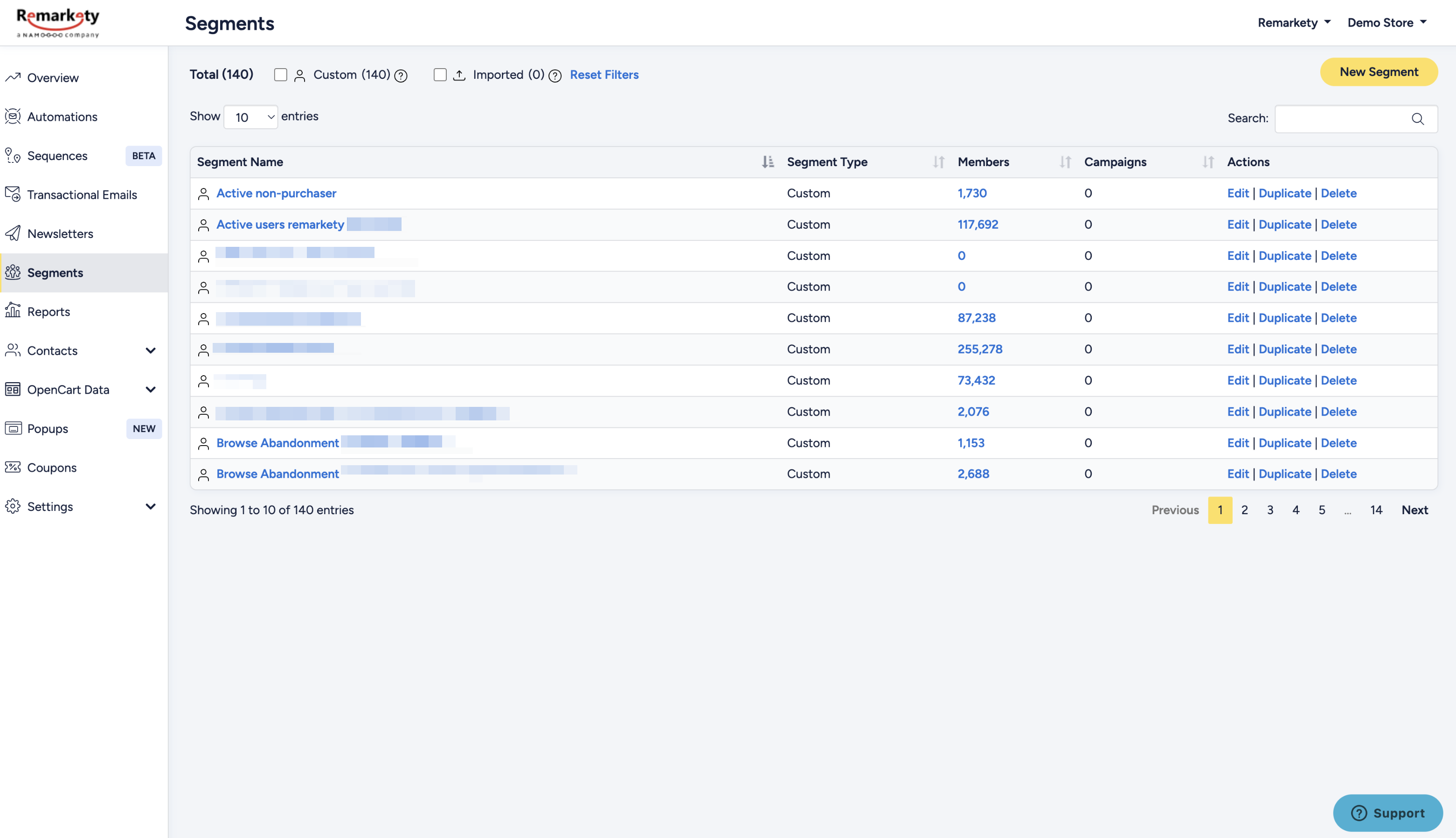The width and height of the screenshot is (1456, 838).
Task: Duplicate the segment with 117,692 members
Action: [1284, 224]
